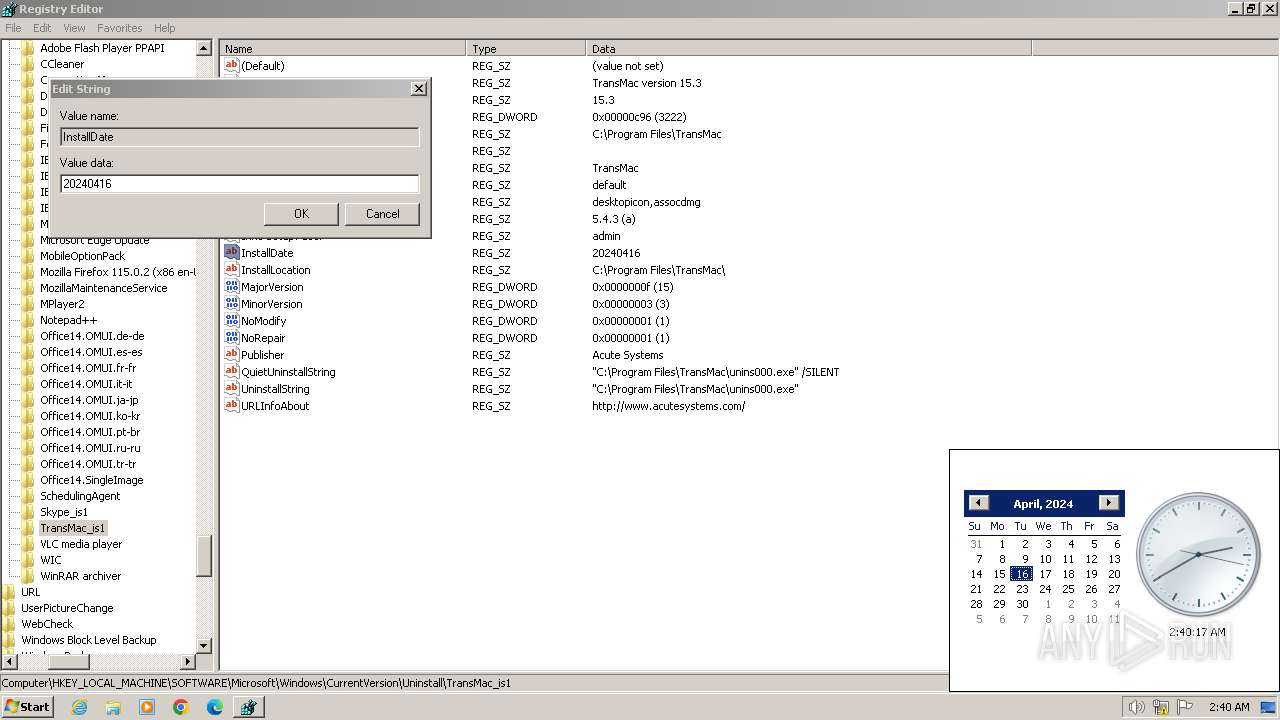Click the April, 2024 calendar header
Image resolution: width=1280 pixels, height=720 pixels.
pos(1043,504)
